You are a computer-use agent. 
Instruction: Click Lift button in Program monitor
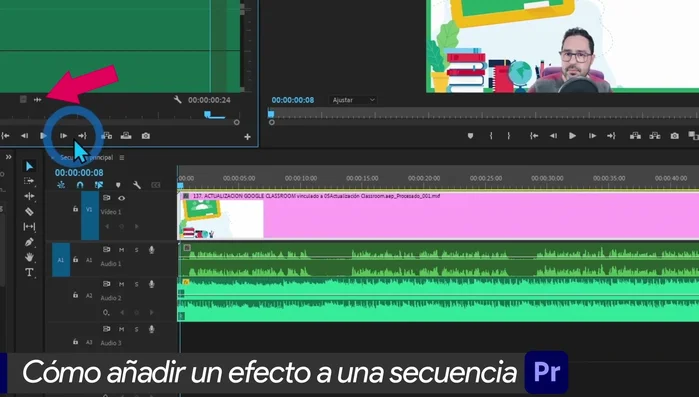(x=635, y=136)
